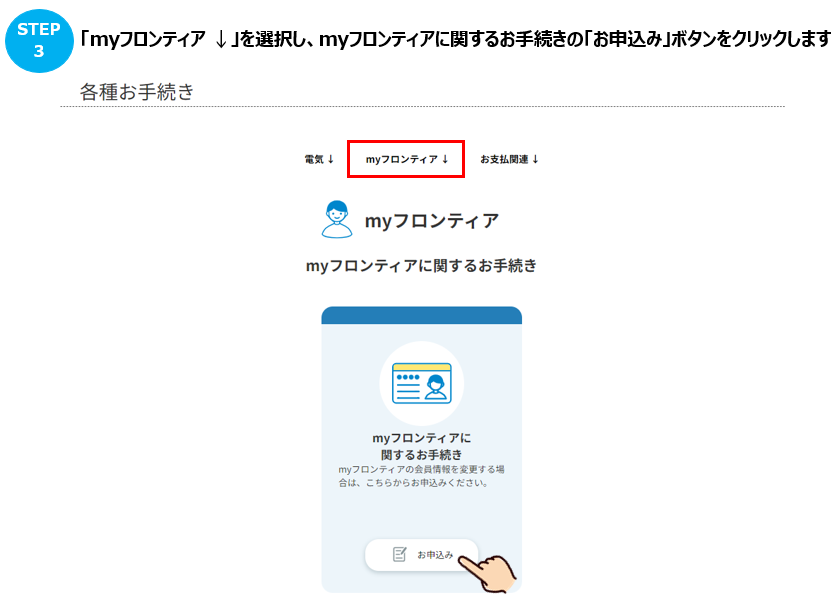This screenshot has height=613, width=831.
Task: Click the myフロンティアに関するお手続き subtitle text
Action: point(420,264)
